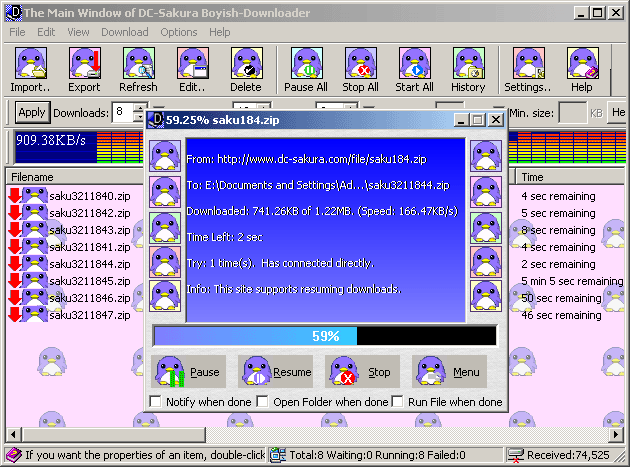The width and height of the screenshot is (630, 467).
Task: Click '46 sec remaining' time entry
Action: 561,315
